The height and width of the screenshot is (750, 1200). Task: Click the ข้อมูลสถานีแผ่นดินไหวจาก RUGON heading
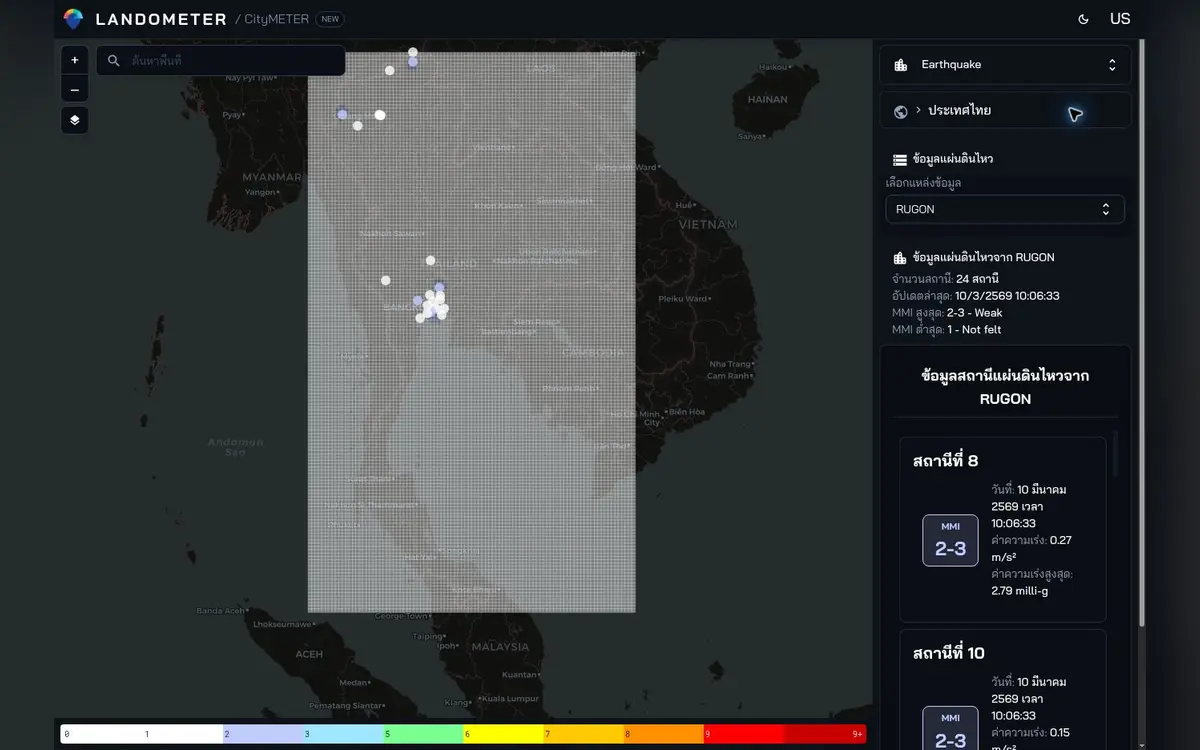[1005, 387]
